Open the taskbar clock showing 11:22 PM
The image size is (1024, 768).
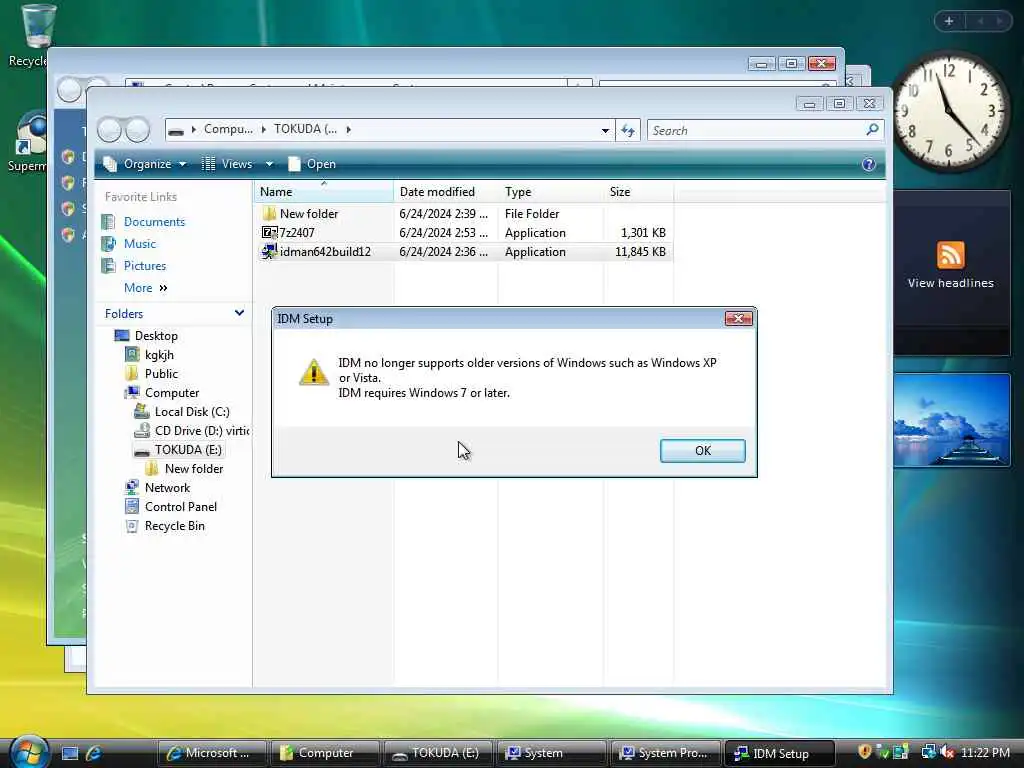point(985,752)
